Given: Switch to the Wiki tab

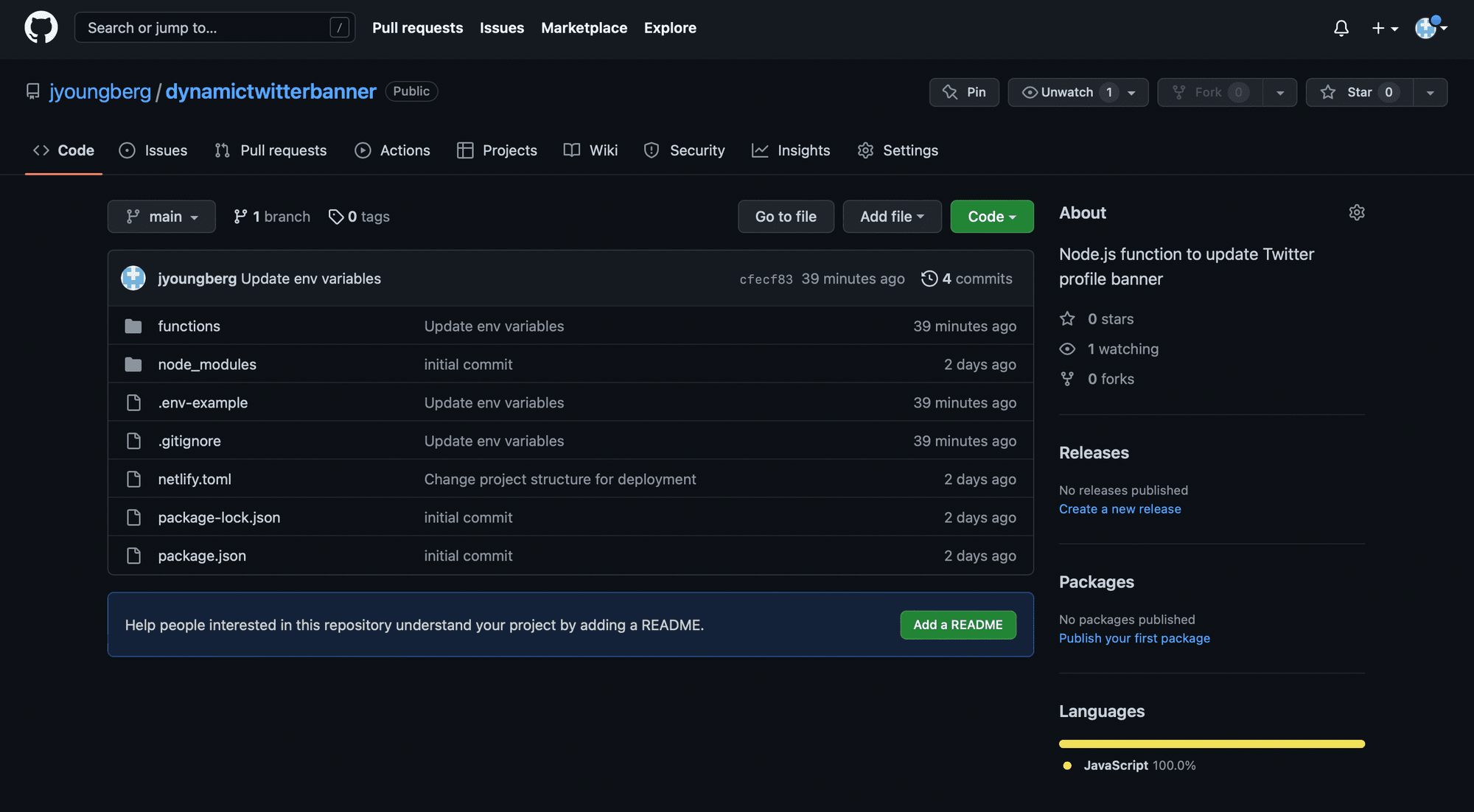Looking at the screenshot, I should pyautogui.click(x=590, y=150).
